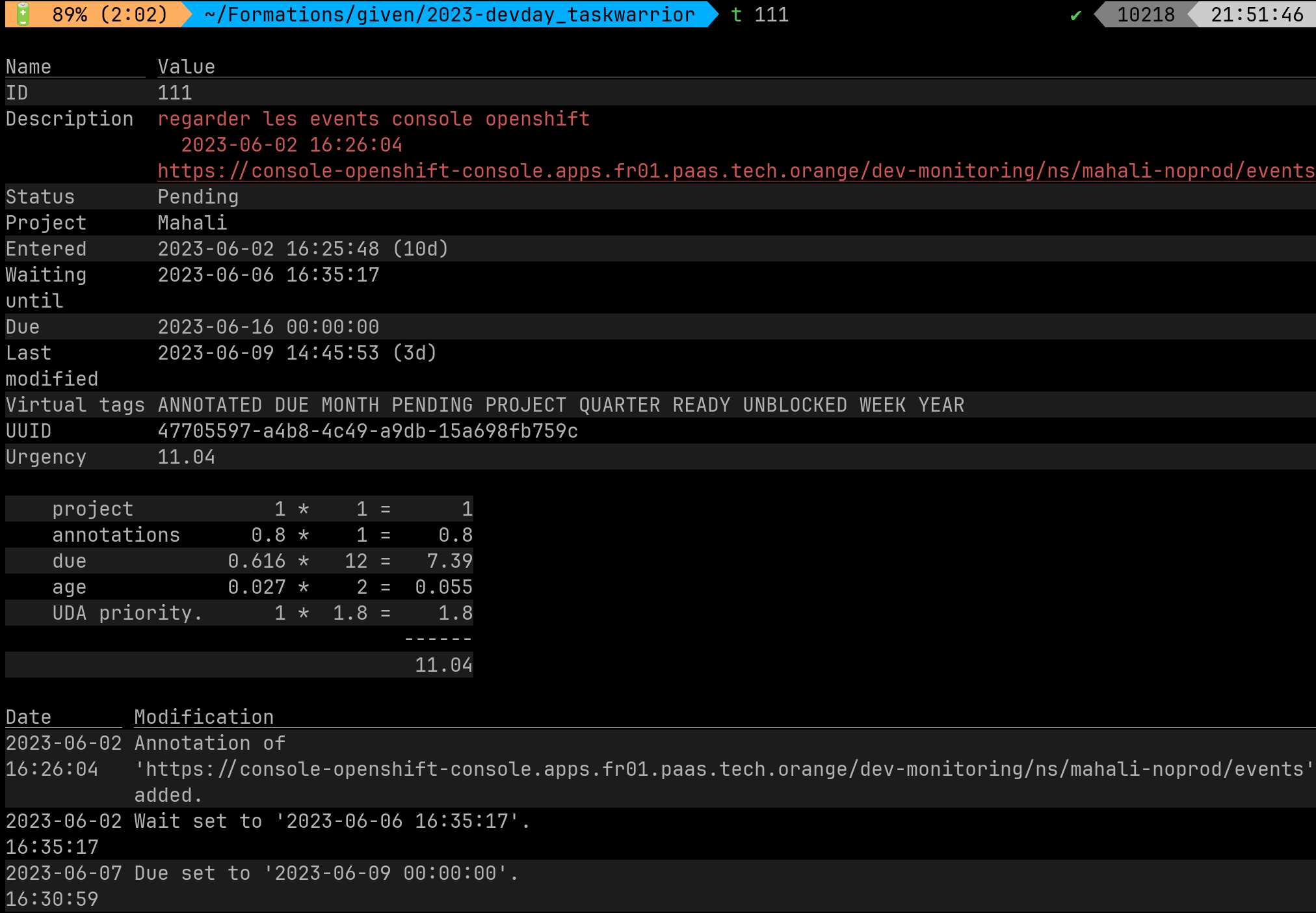The image size is (1316, 913).
Task: Click the Modification column header
Action: tap(204, 717)
